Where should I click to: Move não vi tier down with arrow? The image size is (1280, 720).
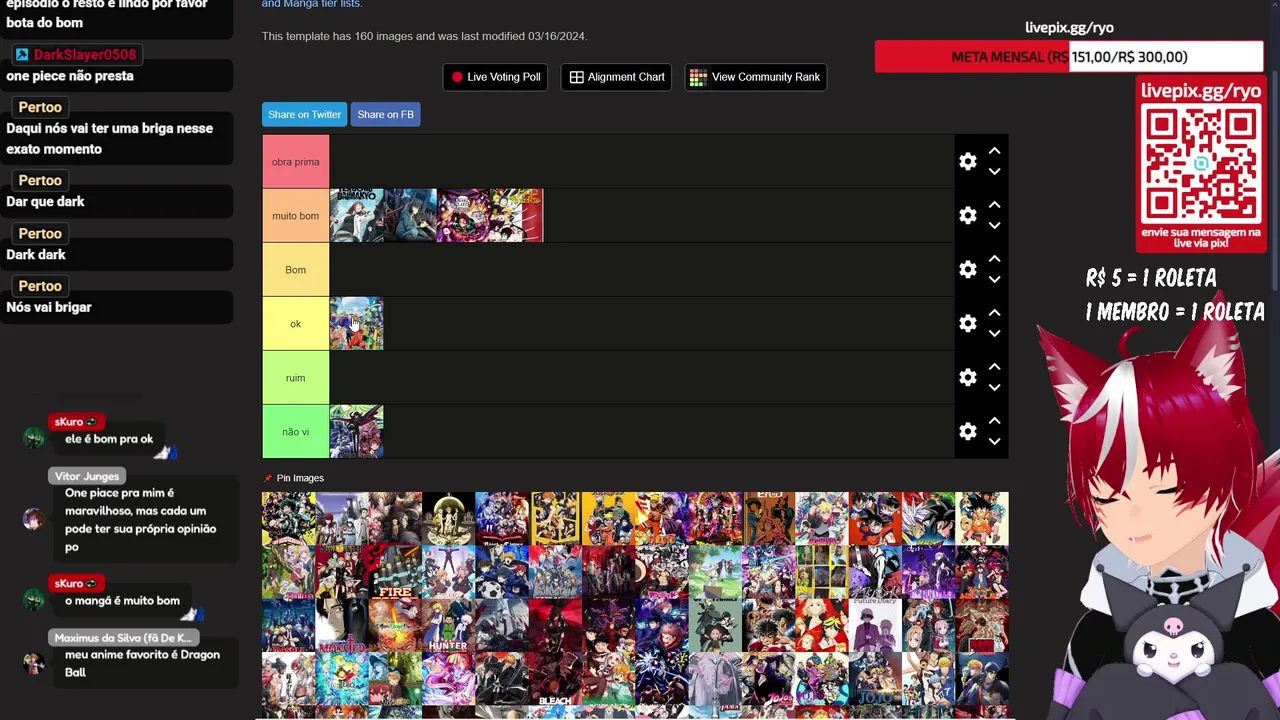[x=994, y=442]
